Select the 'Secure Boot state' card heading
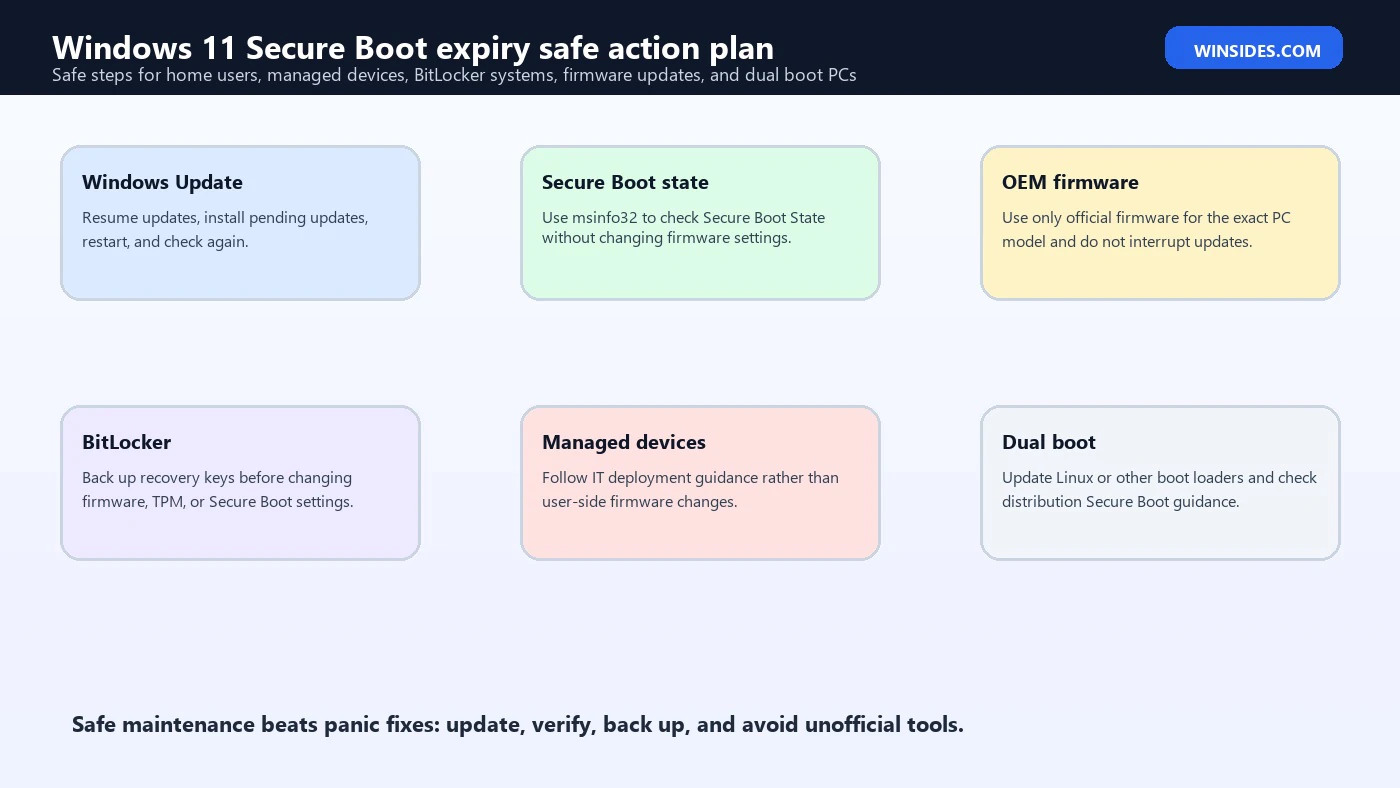This screenshot has width=1400, height=788. pyautogui.click(x=625, y=182)
